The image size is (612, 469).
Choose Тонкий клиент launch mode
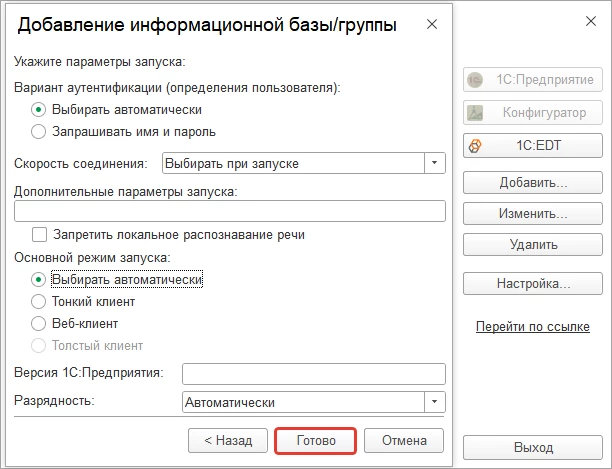(x=38, y=302)
